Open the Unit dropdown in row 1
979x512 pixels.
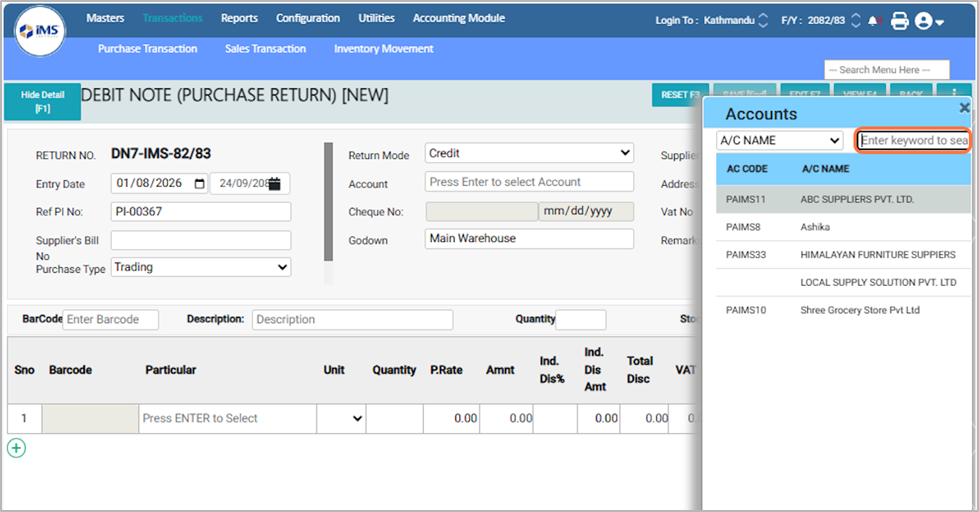pyautogui.click(x=357, y=419)
